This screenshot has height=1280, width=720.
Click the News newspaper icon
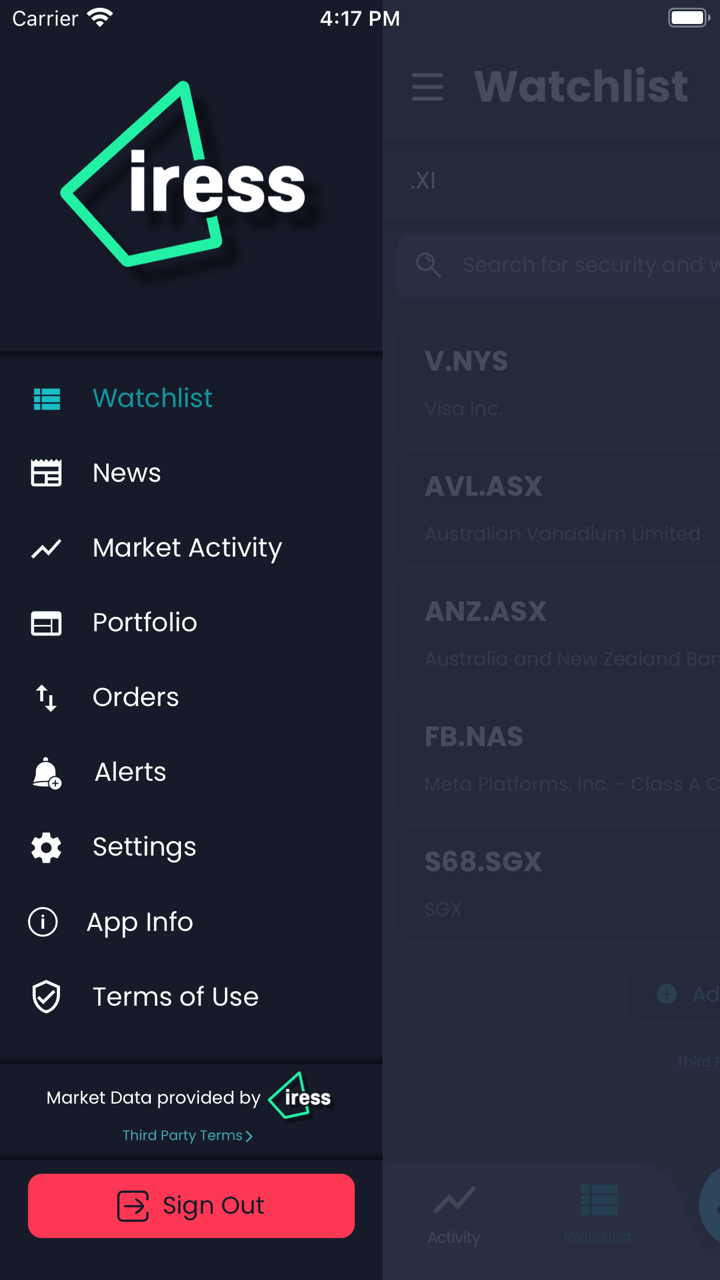coord(46,473)
